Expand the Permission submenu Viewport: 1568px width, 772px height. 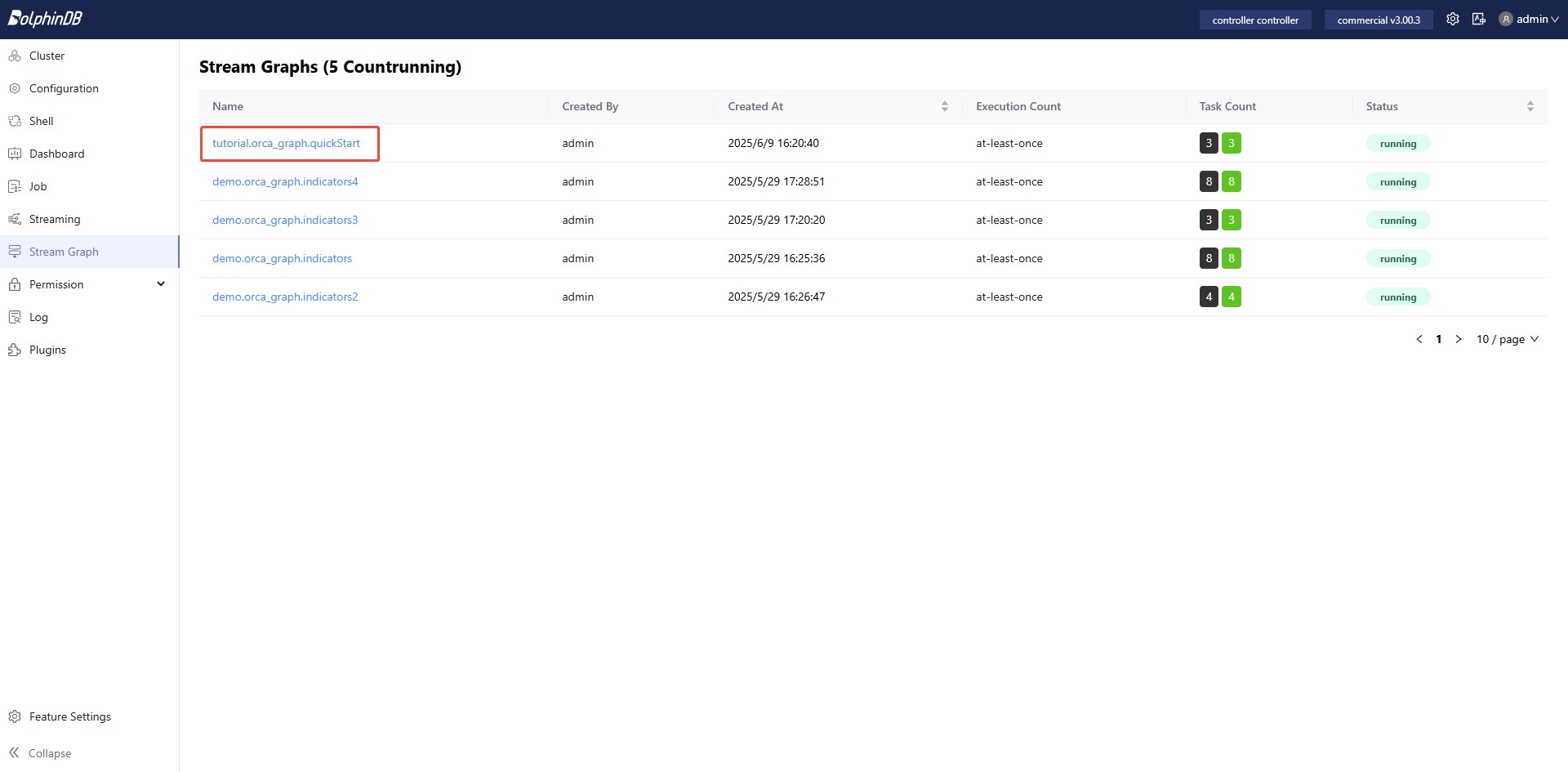click(161, 284)
